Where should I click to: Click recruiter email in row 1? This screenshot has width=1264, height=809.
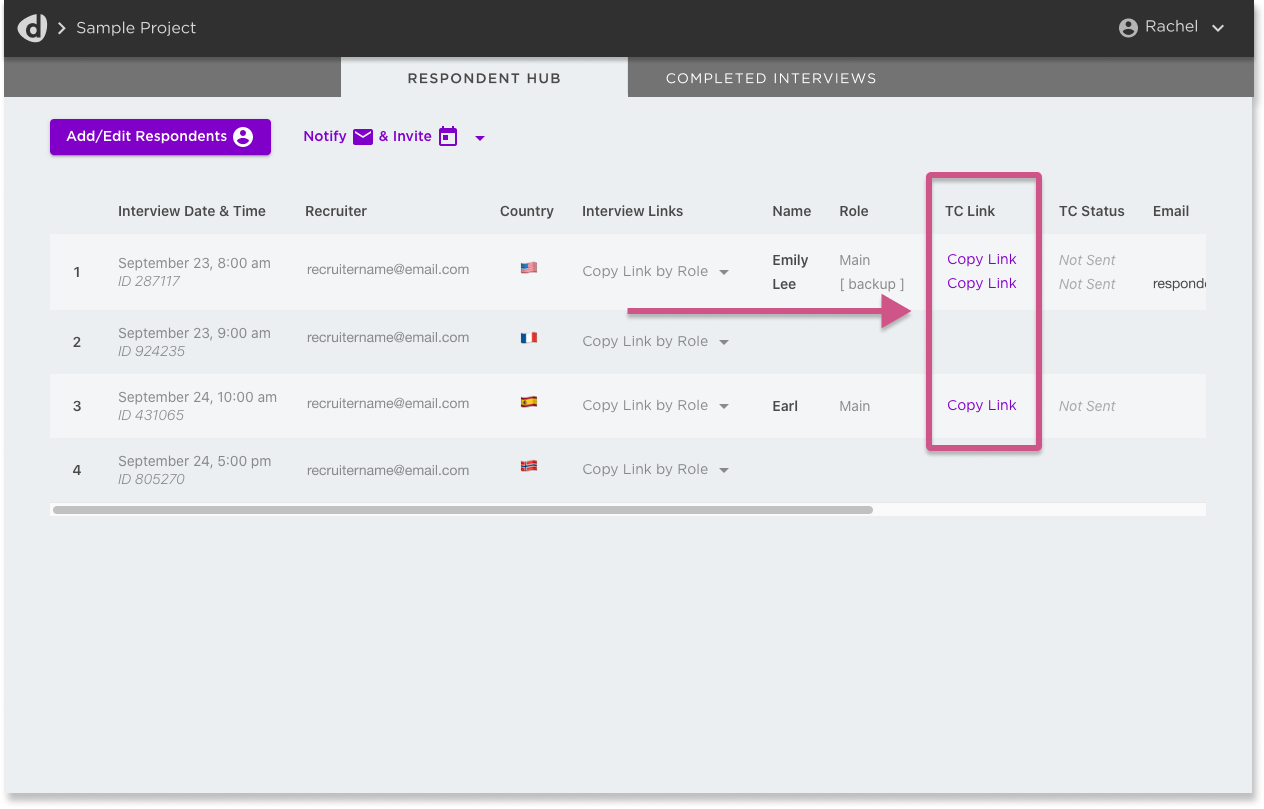click(388, 269)
